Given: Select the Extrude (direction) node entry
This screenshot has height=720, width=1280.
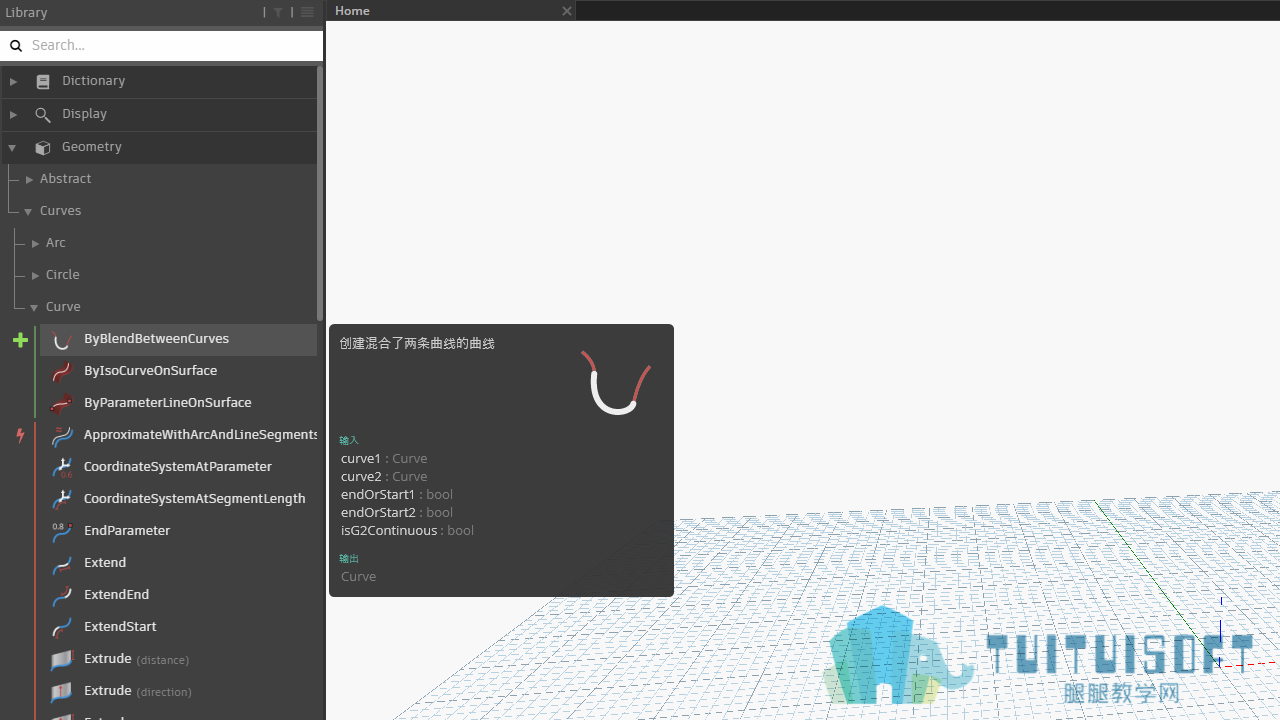Looking at the screenshot, I should (178, 691).
